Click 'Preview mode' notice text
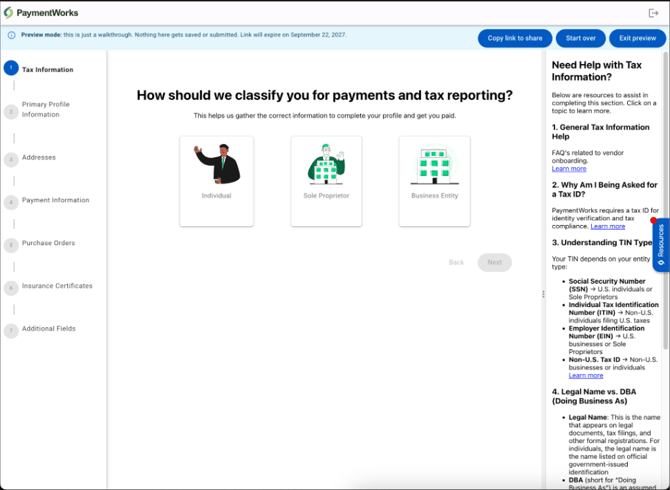Image resolution: width=670 pixels, height=490 pixels. pyautogui.click(x=184, y=35)
